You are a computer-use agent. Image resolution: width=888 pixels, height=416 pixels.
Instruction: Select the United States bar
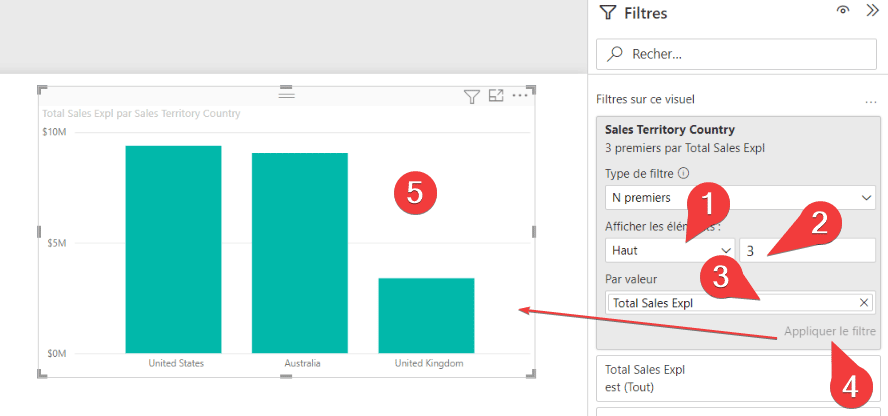[173, 250]
